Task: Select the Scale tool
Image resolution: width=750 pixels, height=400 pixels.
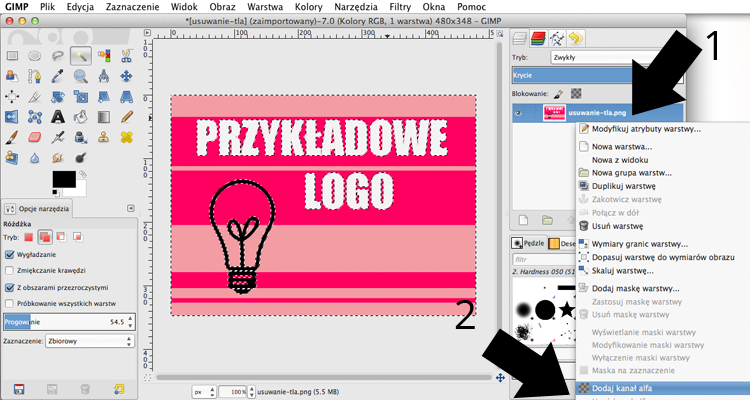Action: coord(80,97)
